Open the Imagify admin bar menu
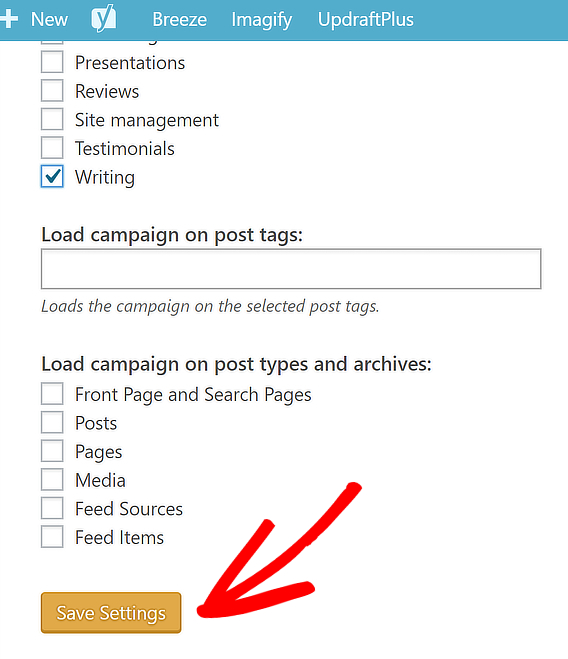Image resolution: width=568 pixels, height=659 pixels. tap(262, 20)
